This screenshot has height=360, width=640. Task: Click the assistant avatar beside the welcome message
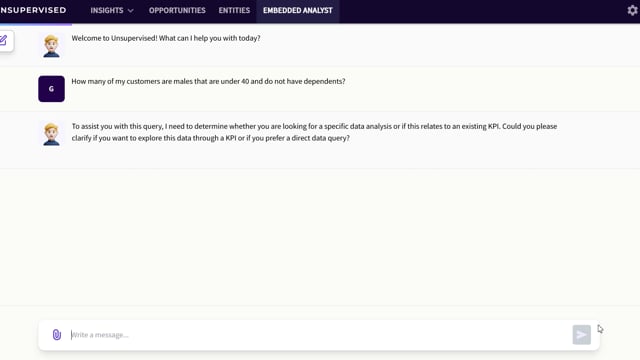[51, 46]
